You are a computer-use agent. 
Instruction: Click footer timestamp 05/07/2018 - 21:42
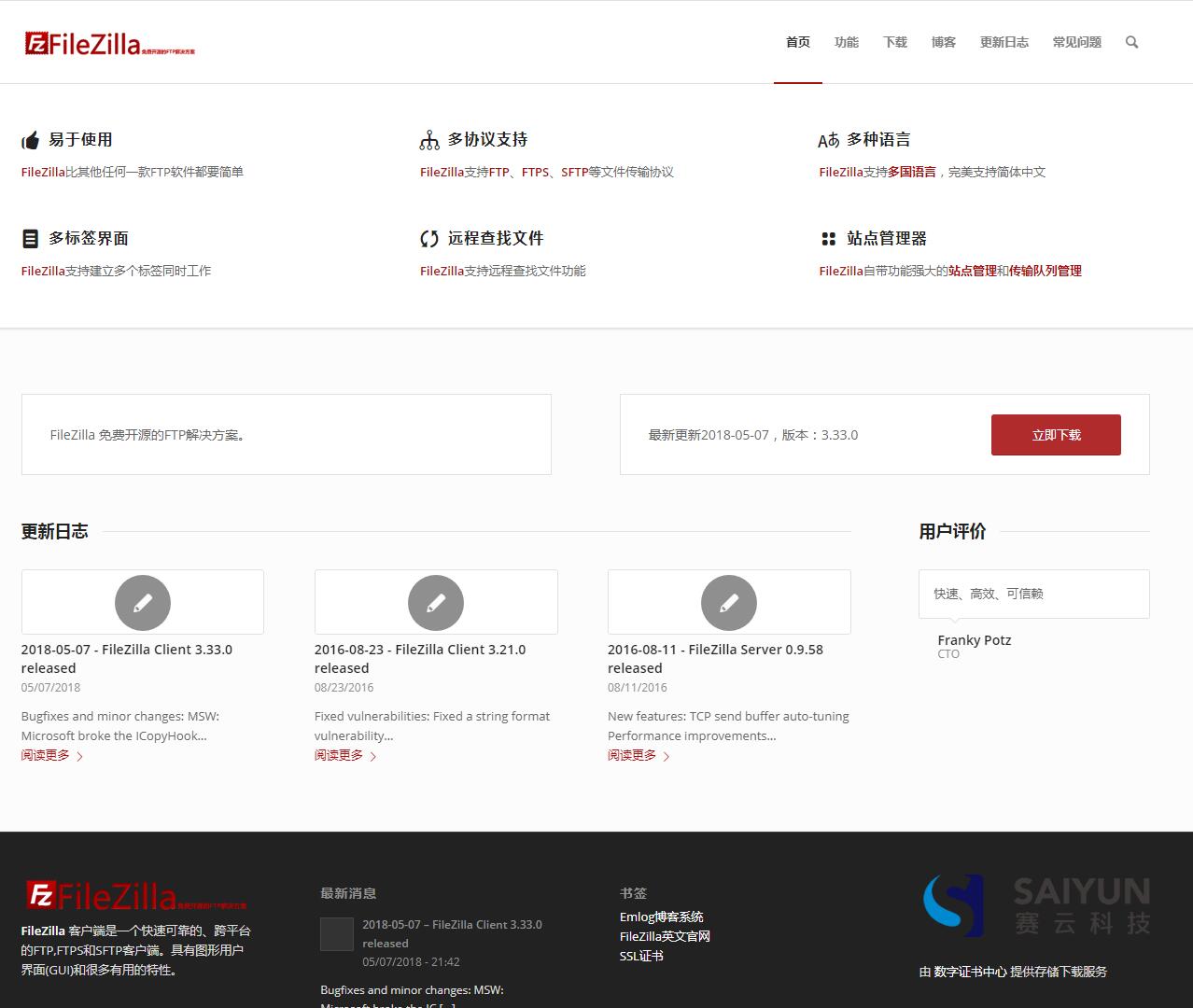click(x=411, y=961)
